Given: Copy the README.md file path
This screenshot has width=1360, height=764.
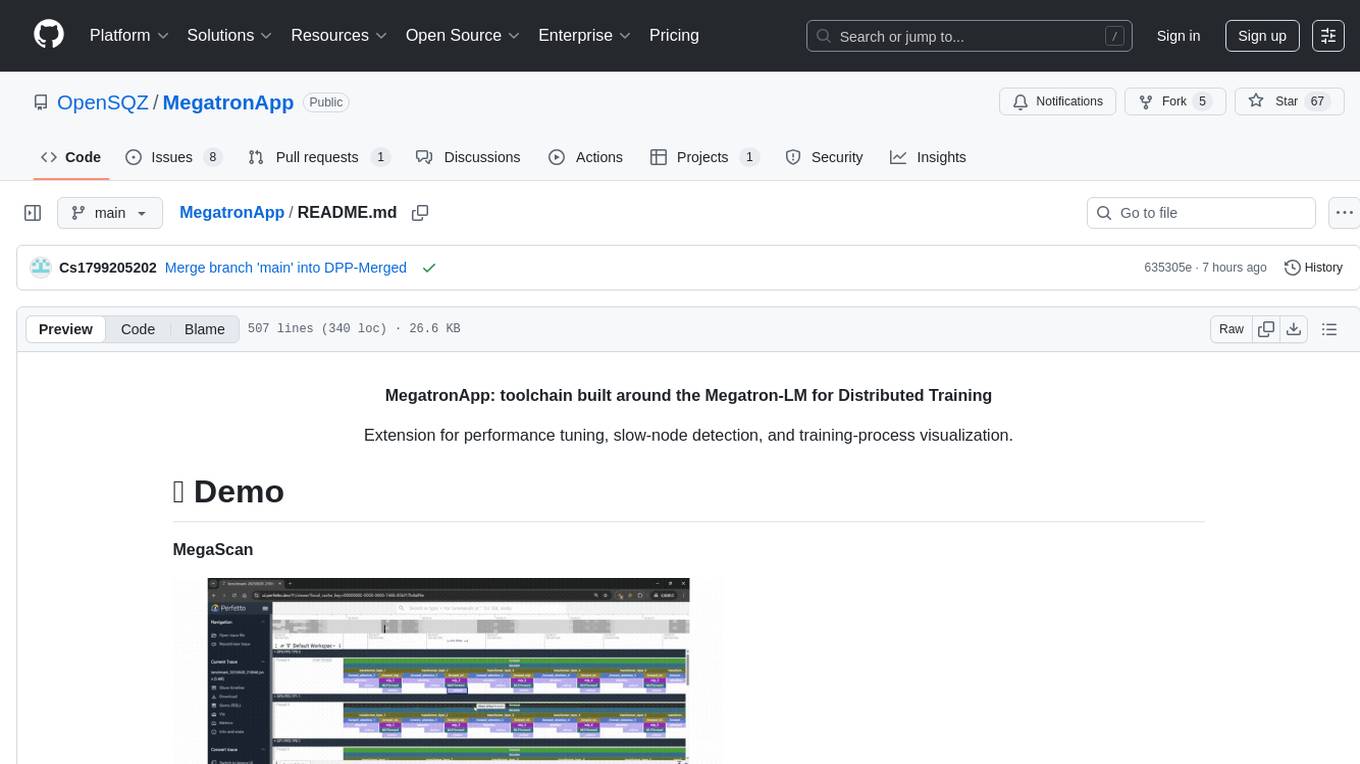Looking at the screenshot, I should [x=420, y=213].
